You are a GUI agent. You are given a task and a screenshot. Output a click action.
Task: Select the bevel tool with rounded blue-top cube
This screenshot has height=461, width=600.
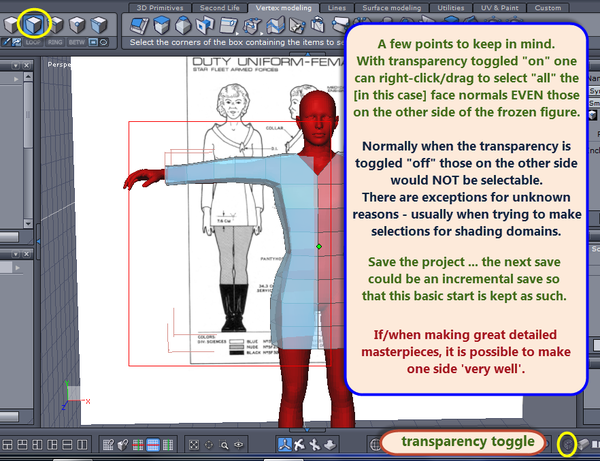pyautogui.click(x=183, y=25)
